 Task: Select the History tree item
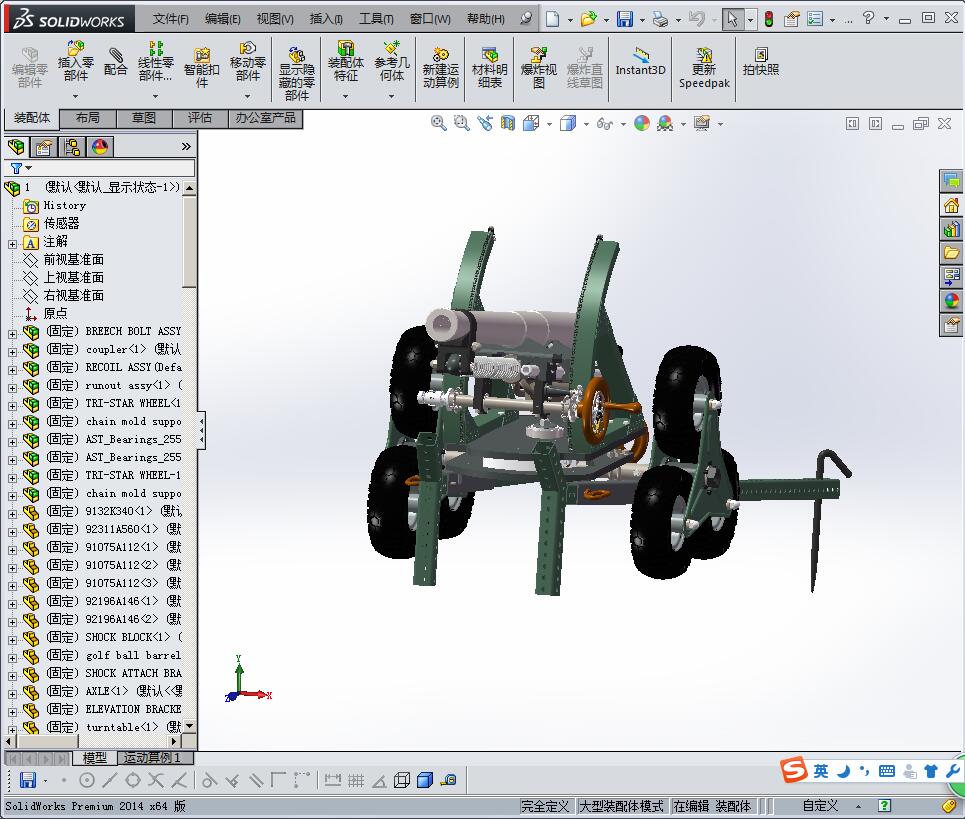point(64,206)
